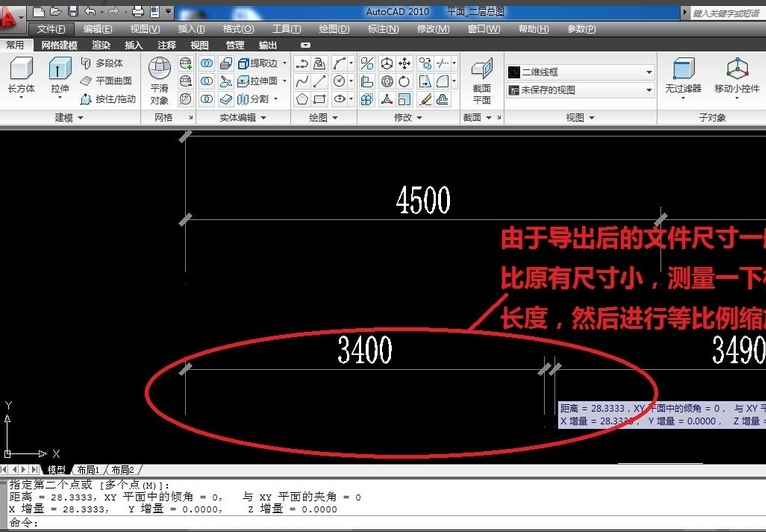766x532 pixels.
Task: Expand the 修改 panel
Action: (408, 118)
